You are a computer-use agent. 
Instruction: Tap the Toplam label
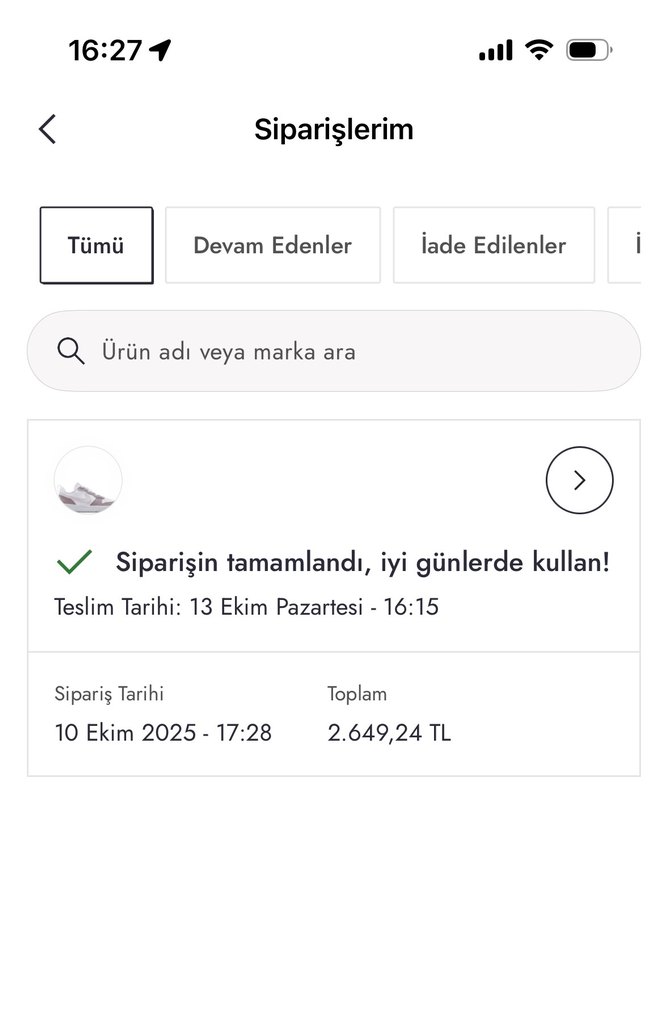(x=357, y=694)
